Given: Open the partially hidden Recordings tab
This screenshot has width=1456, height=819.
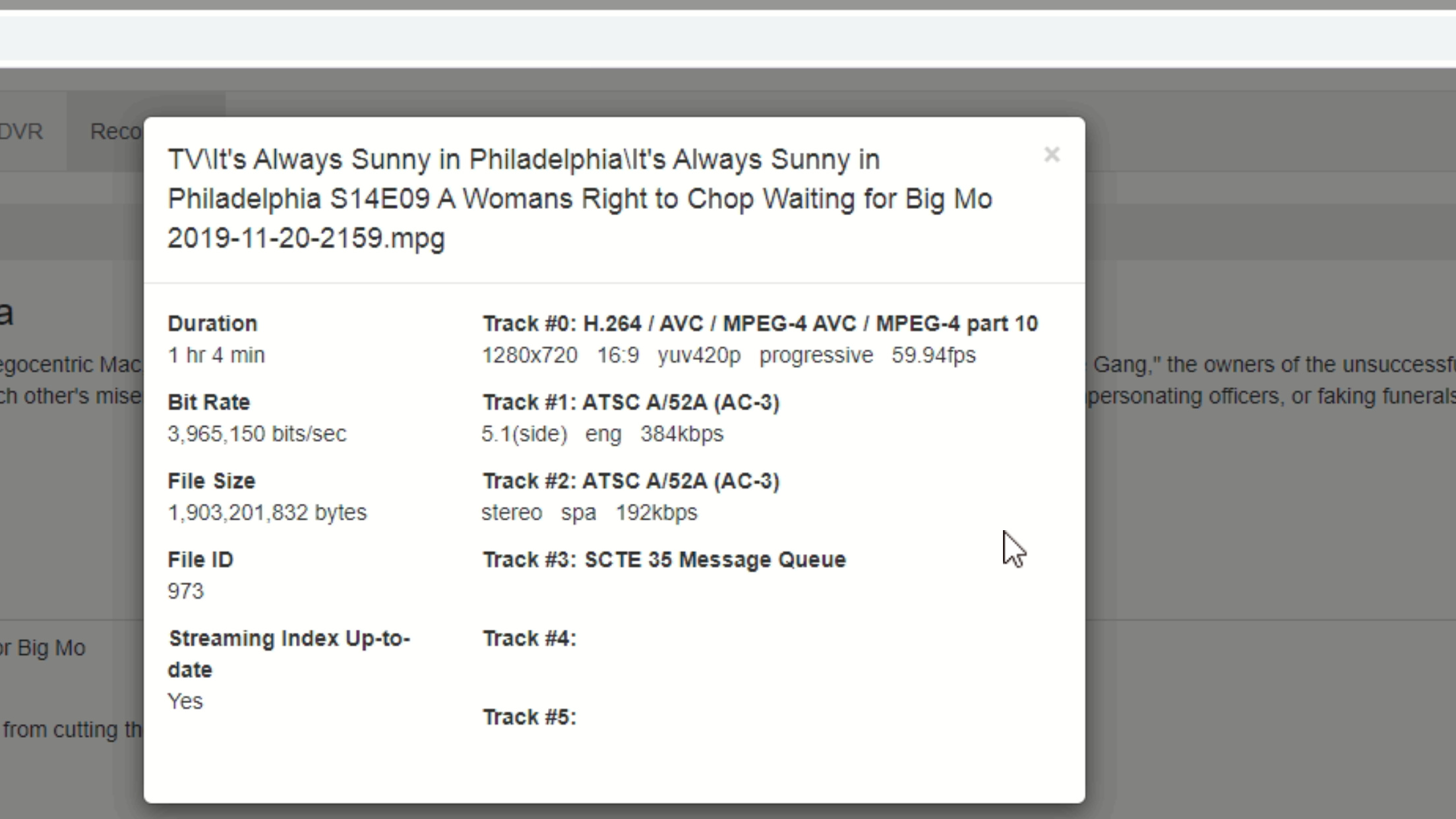Looking at the screenshot, I should [x=116, y=132].
